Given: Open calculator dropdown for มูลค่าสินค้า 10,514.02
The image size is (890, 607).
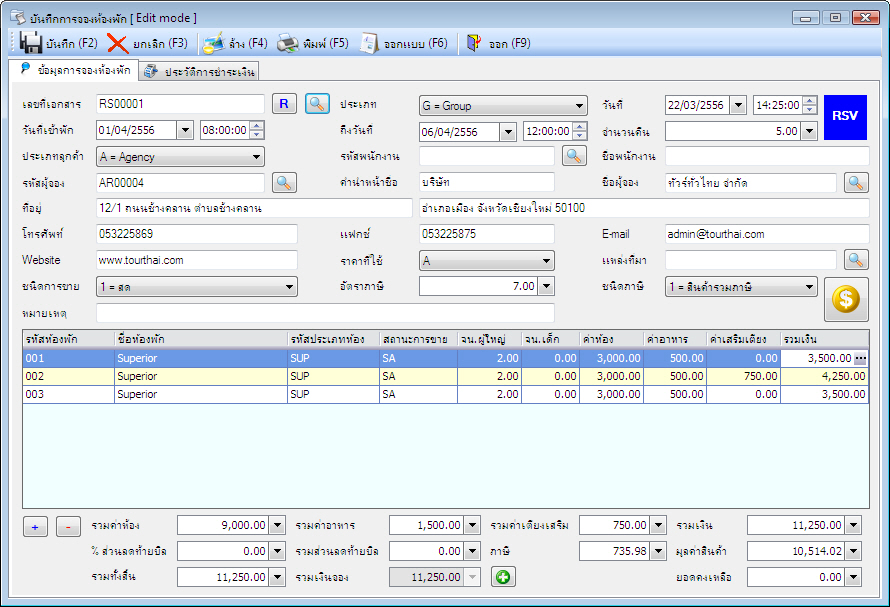Looking at the screenshot, I should 854,551.
